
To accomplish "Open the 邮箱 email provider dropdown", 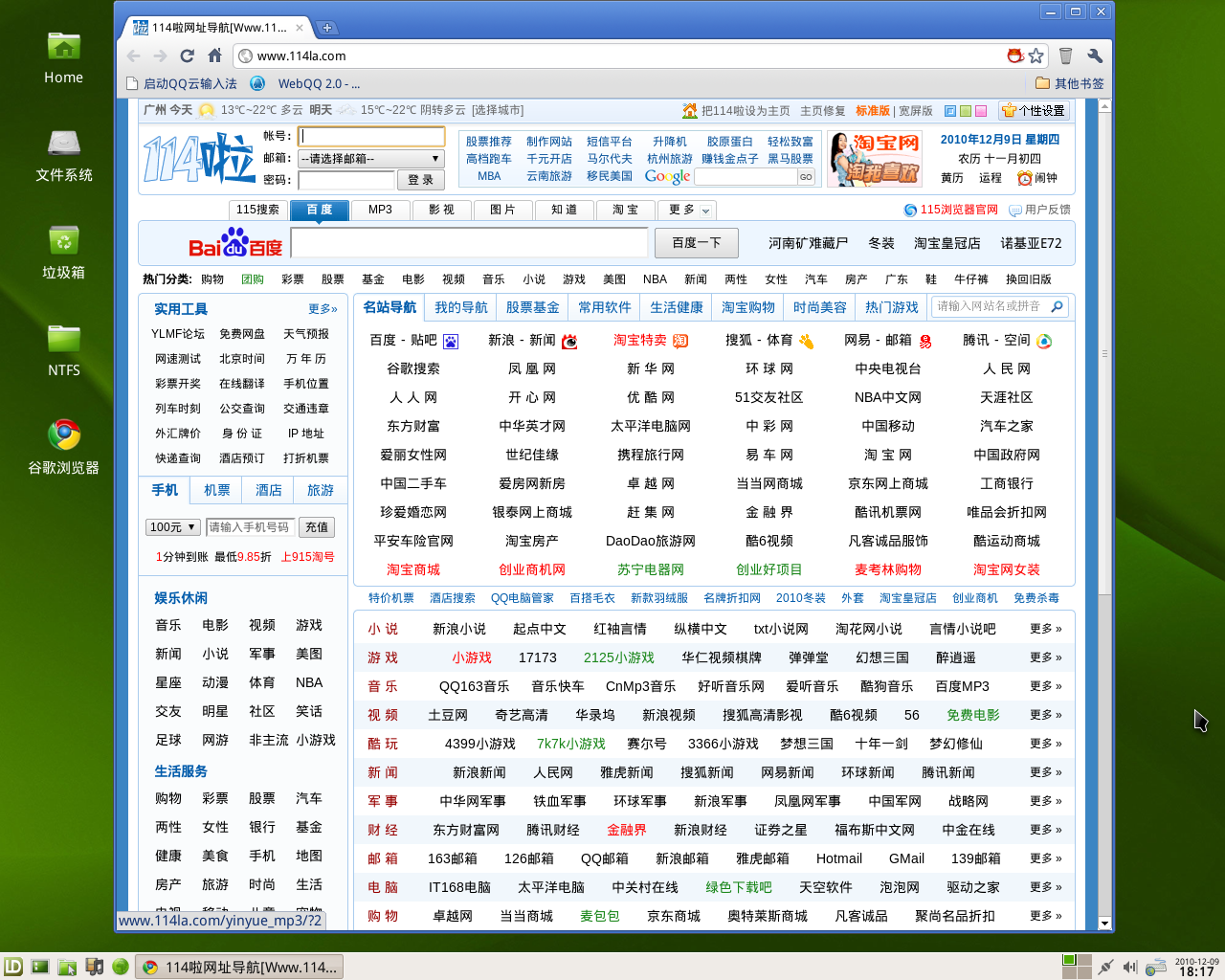I will point(370,159).
